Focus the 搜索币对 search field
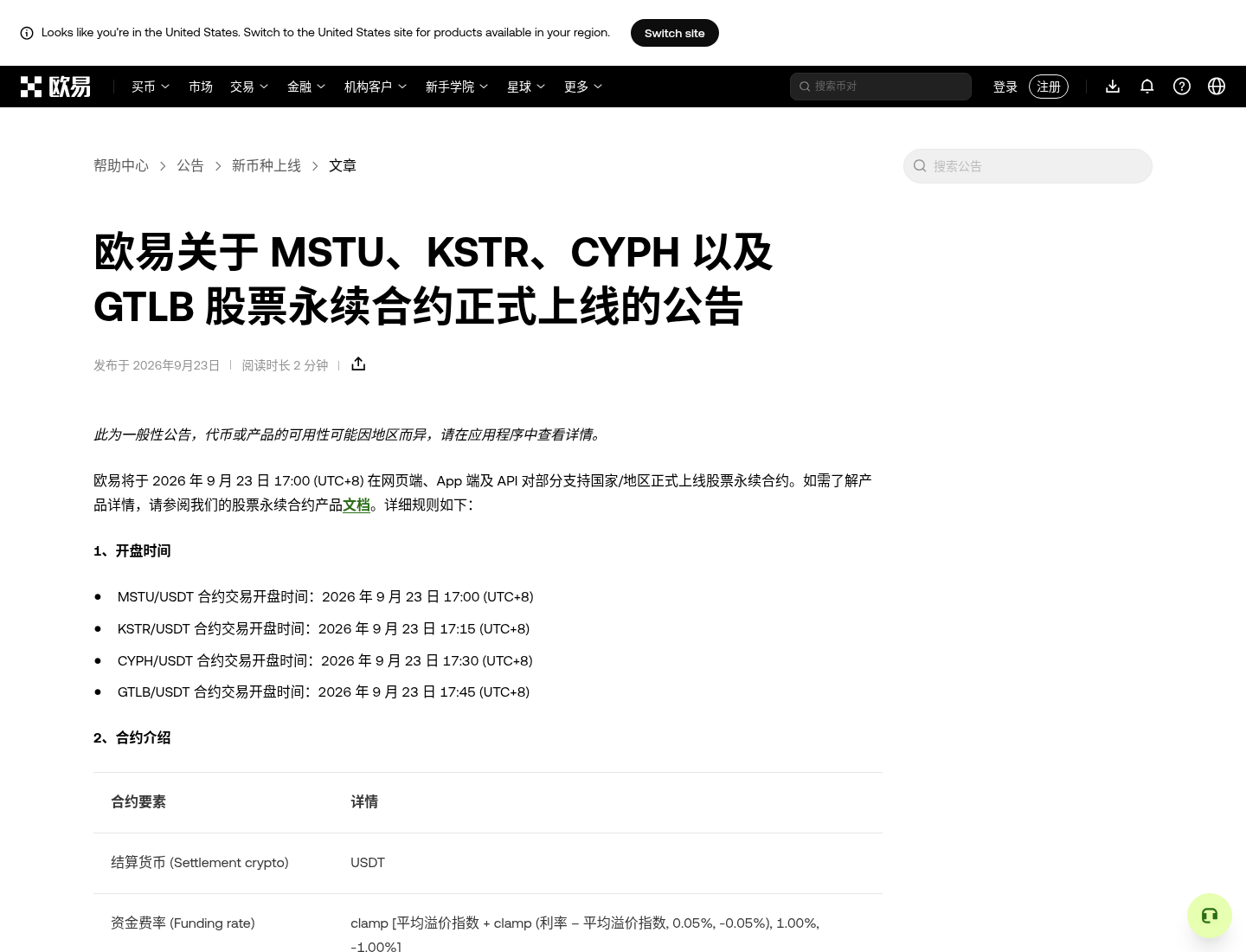 tap(881, 87)
